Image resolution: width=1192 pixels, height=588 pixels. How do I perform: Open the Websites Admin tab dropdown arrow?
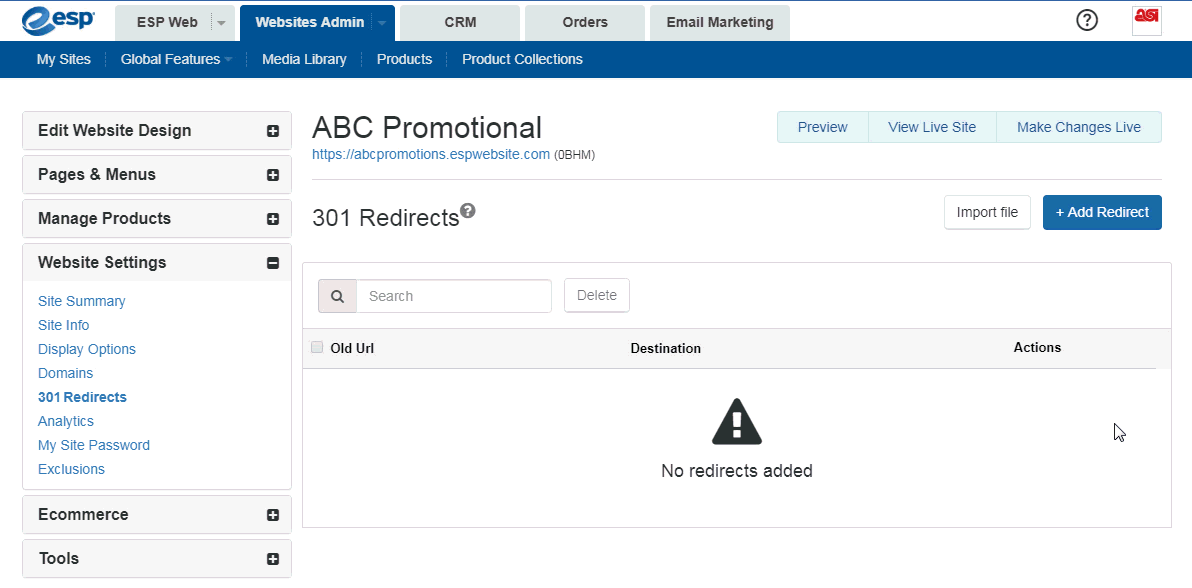point(382,23)
